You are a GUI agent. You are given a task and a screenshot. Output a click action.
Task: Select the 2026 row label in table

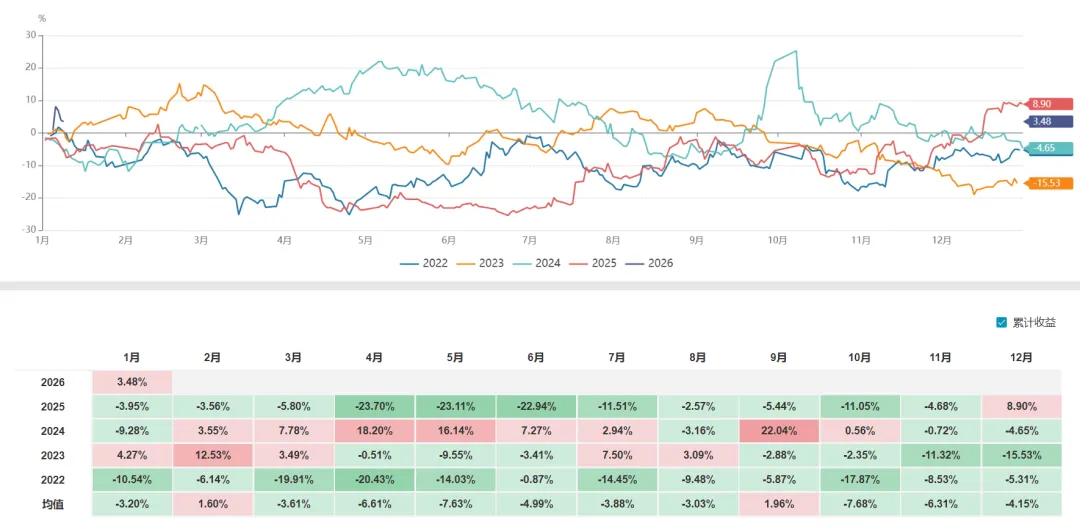[53, 382]
